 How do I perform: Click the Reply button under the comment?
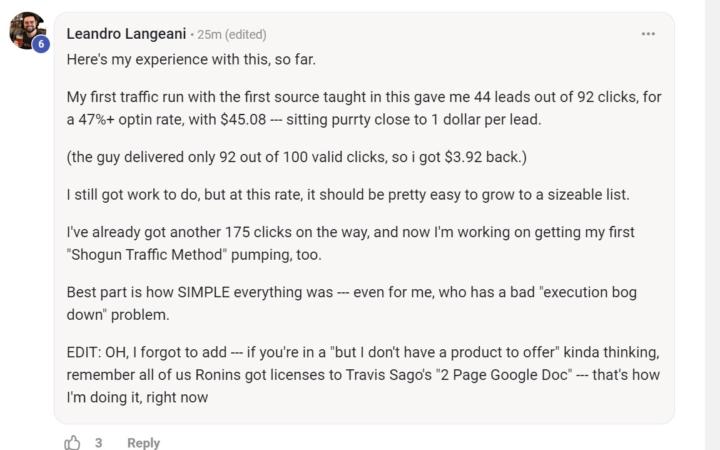click(143, 442)
